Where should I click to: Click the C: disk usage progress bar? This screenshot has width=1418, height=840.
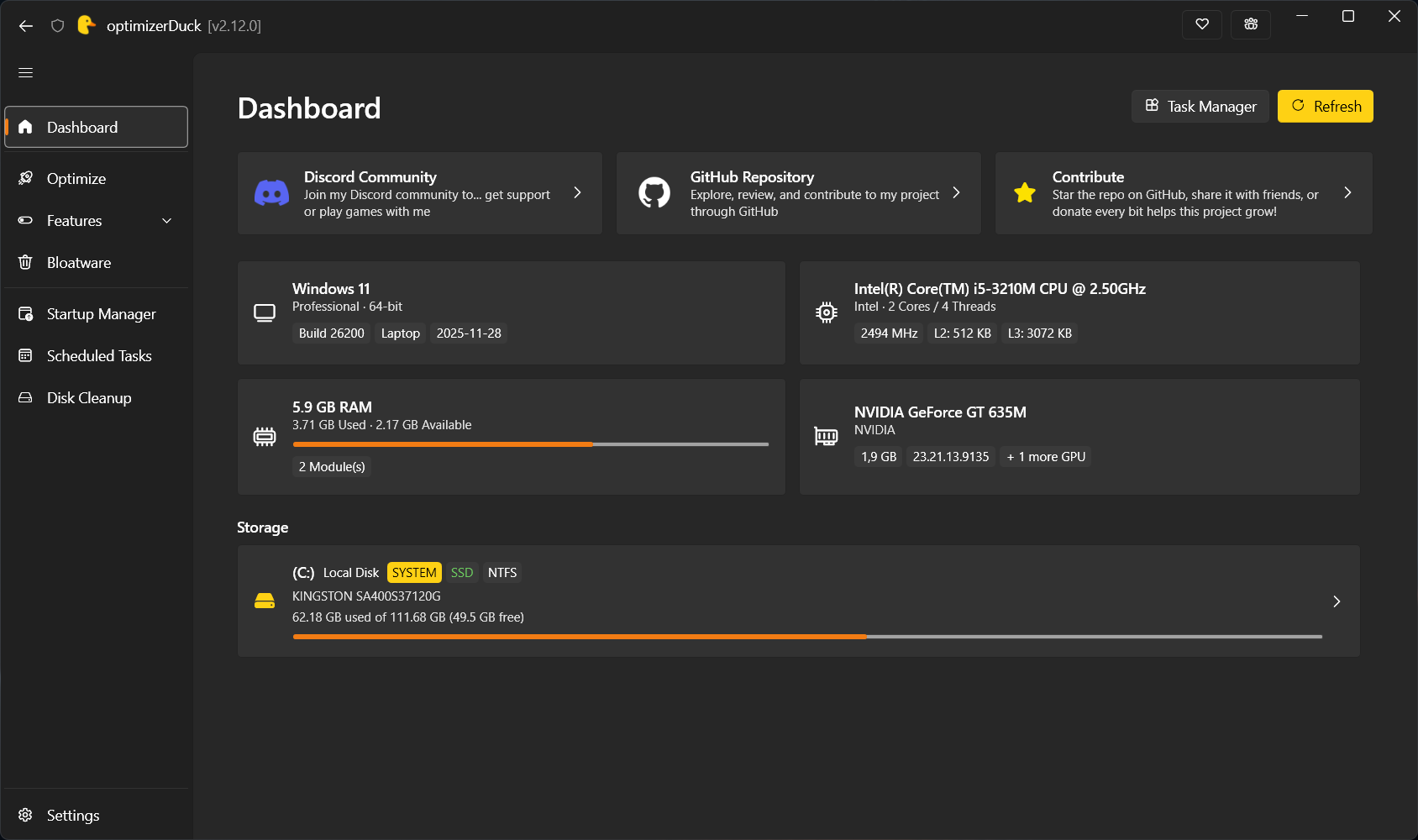(x=807, y=637)
